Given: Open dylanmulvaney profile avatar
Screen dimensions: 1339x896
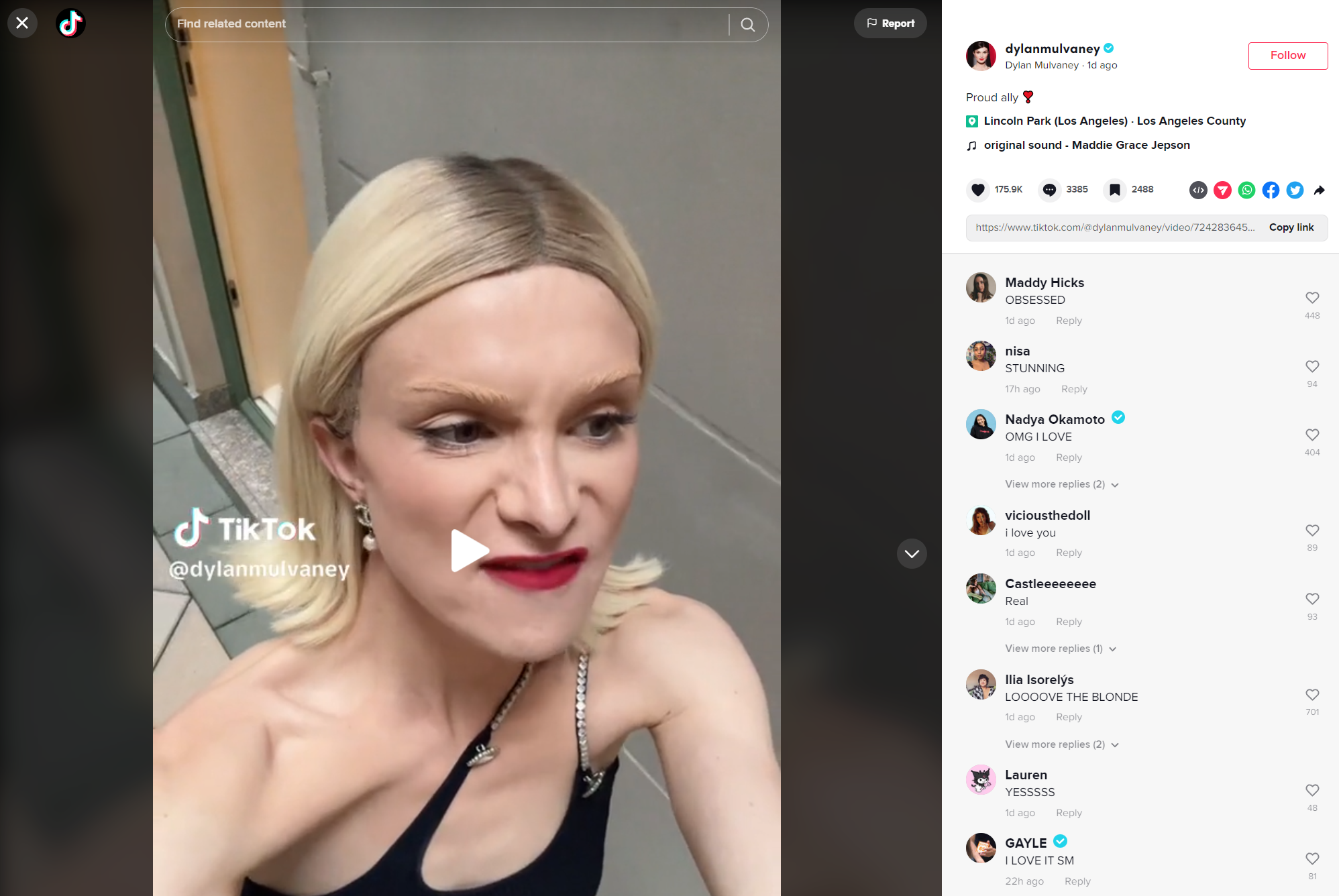Looking at the screenshot, I should (981, 56).
